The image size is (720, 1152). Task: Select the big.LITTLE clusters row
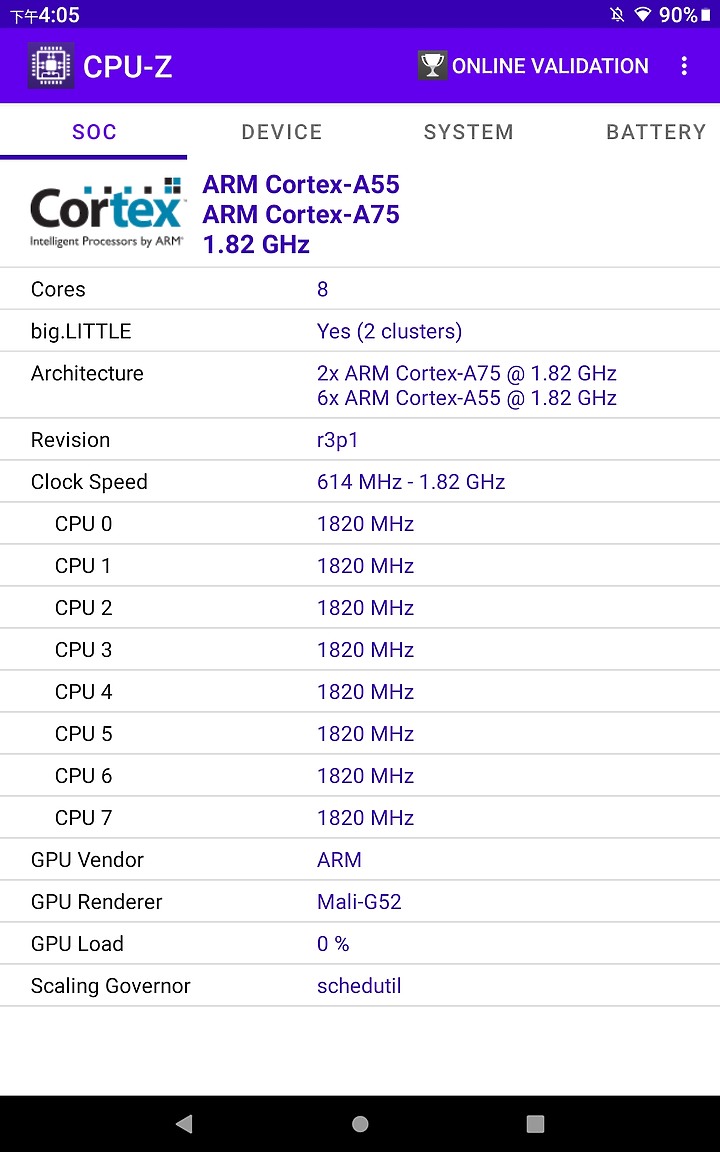coord(360,331)
